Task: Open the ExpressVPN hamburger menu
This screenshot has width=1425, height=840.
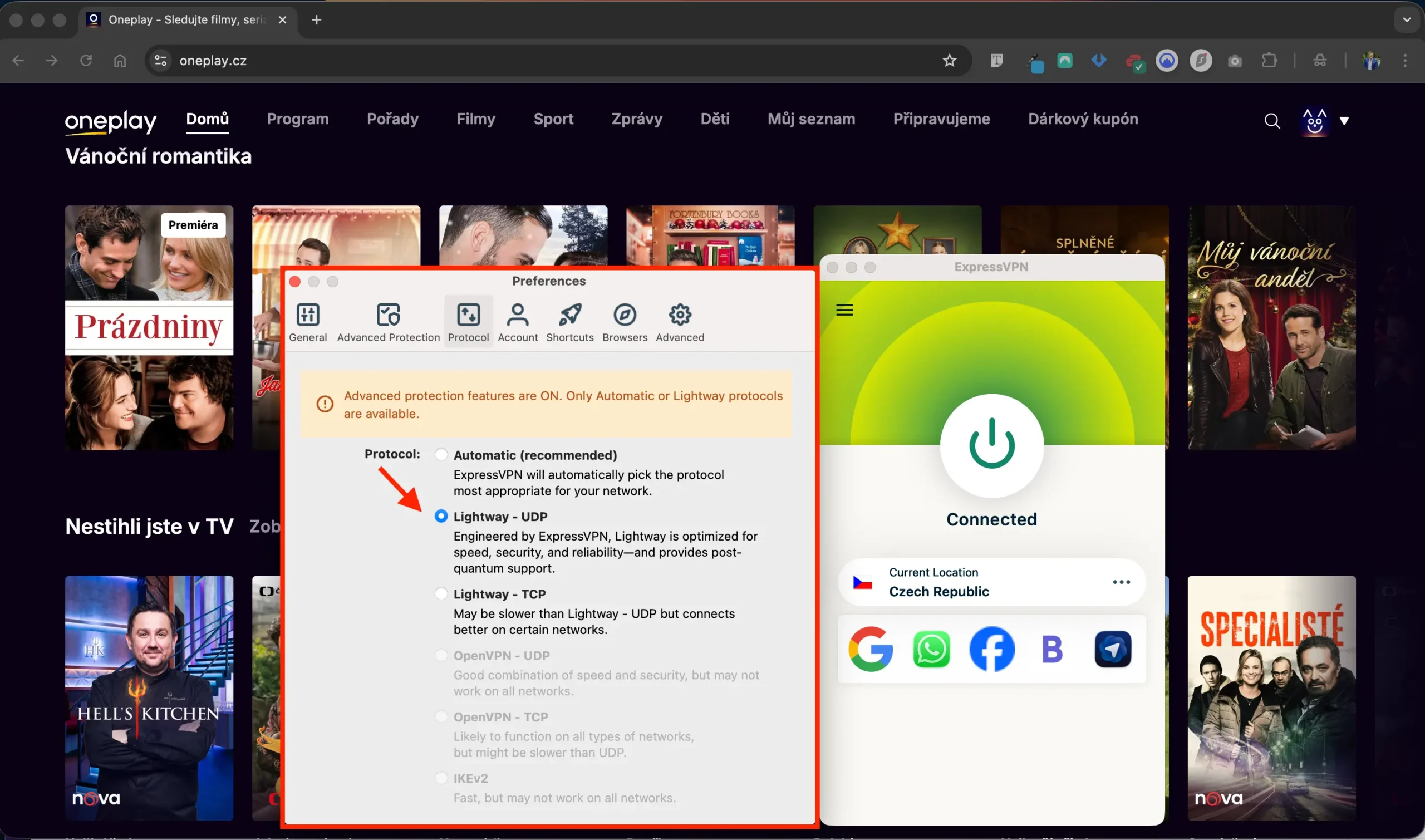Action: click(844, 310)
